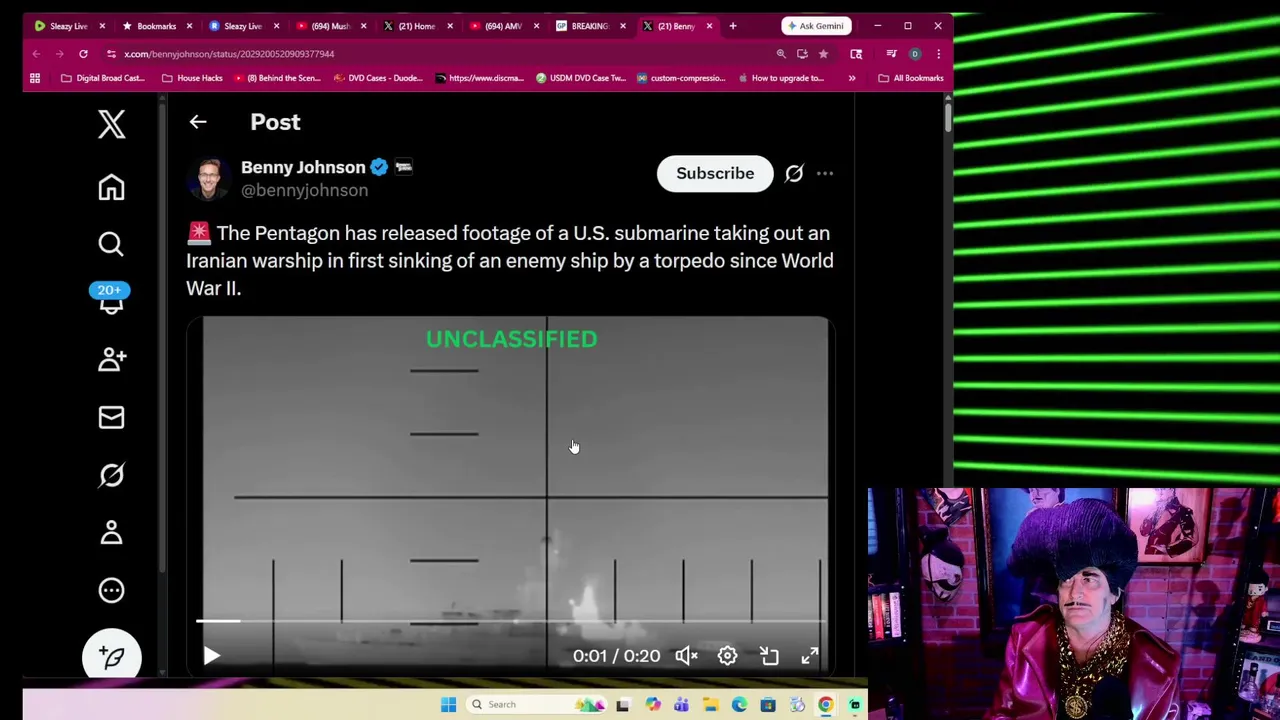Open How to upgrade to... bookmark

(780, 78)
